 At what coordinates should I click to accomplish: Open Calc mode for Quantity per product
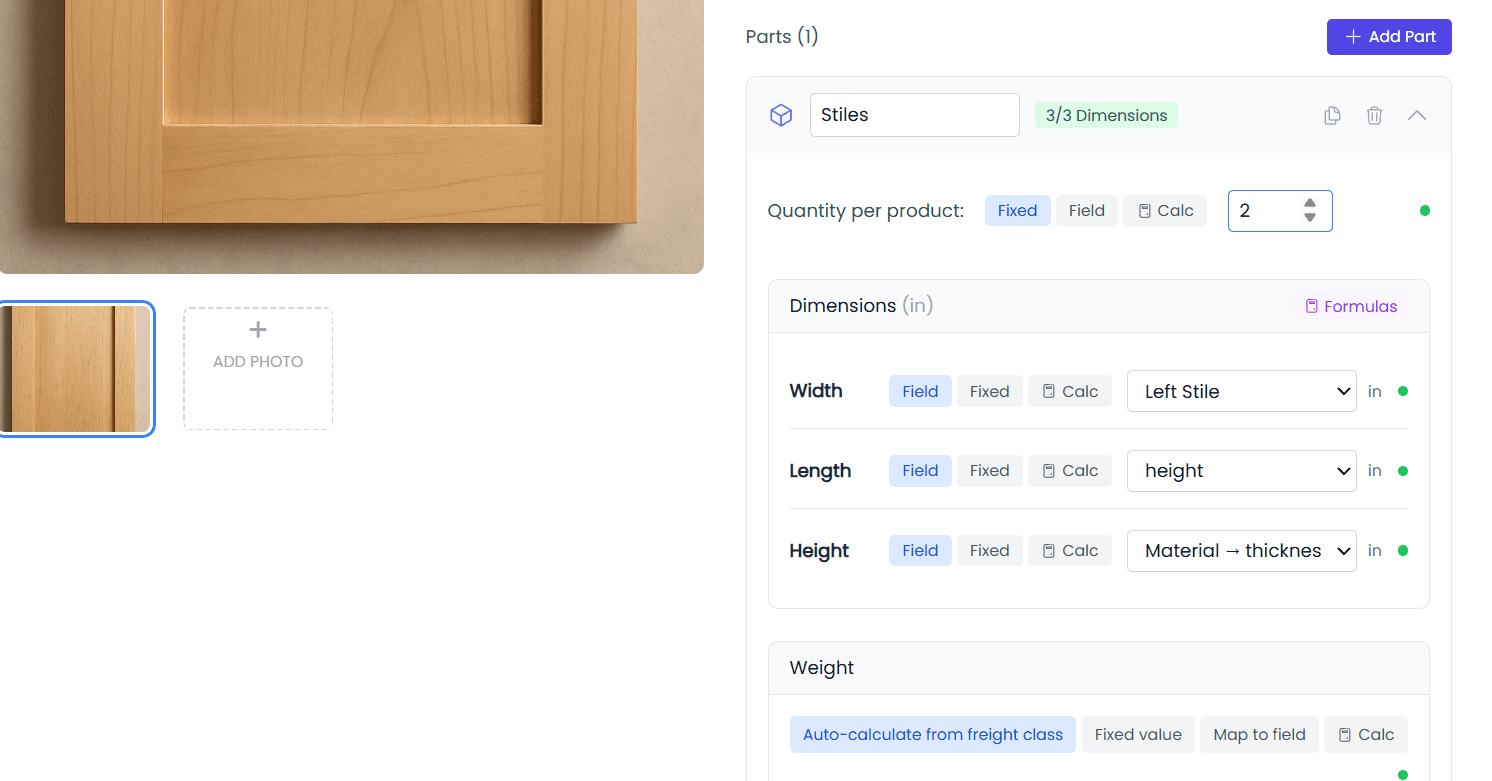(x=1164, y=210)
